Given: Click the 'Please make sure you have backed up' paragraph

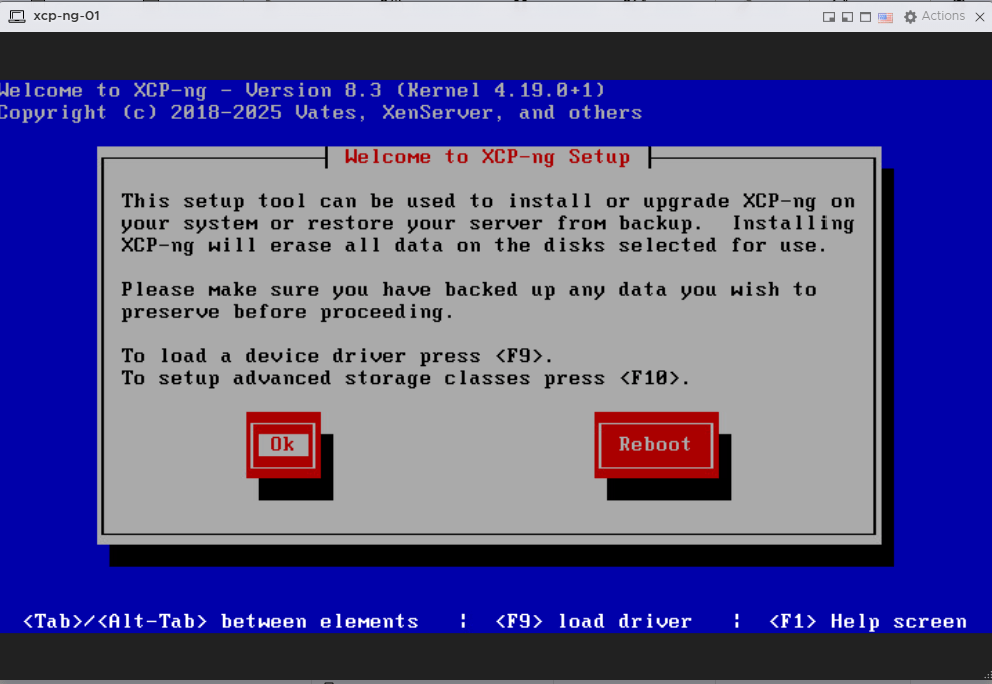Looking at the screenshot, I should click(x=468, y=300).
